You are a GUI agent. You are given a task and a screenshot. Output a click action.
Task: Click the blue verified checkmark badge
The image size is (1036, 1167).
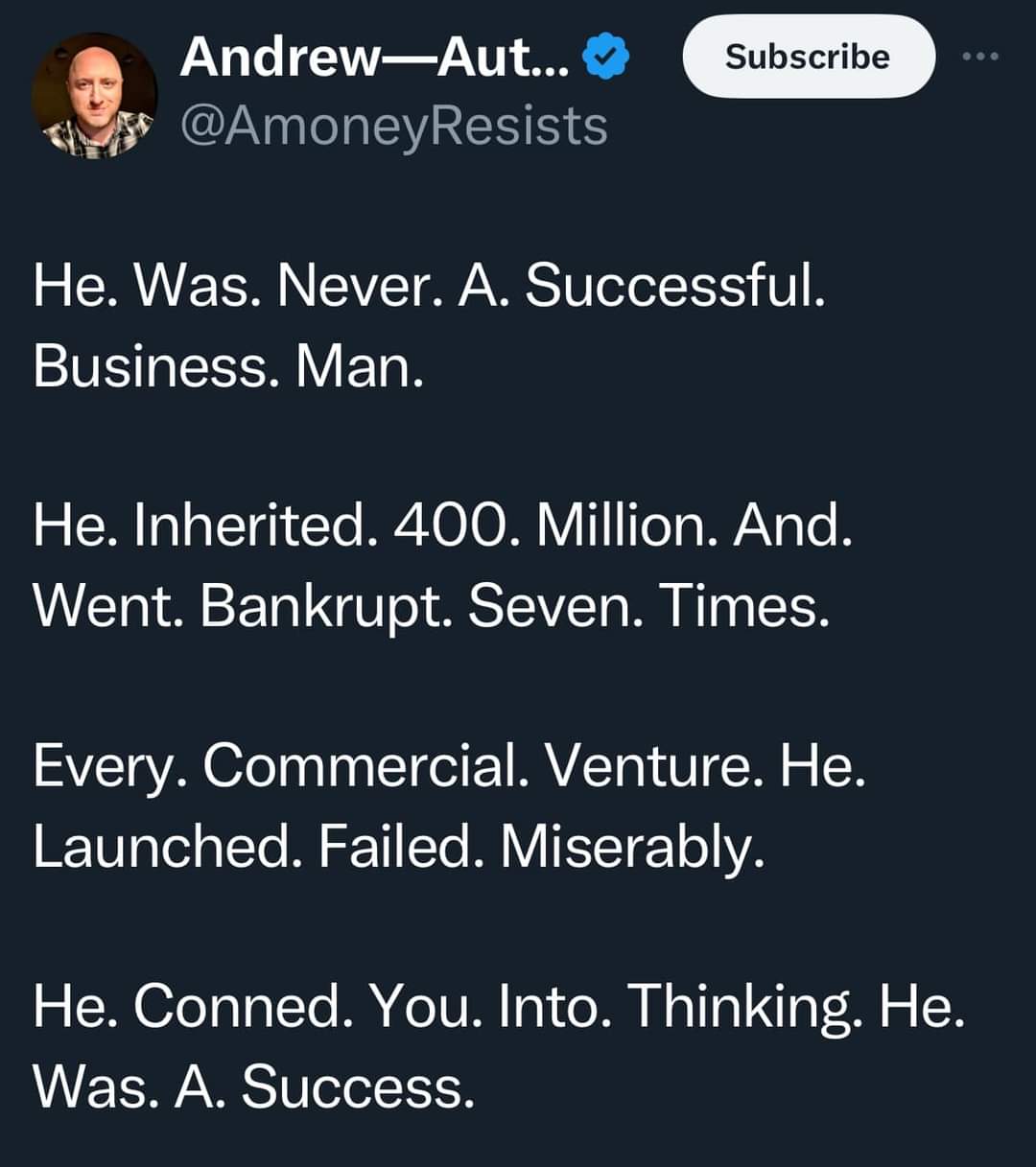pos(606,58)
